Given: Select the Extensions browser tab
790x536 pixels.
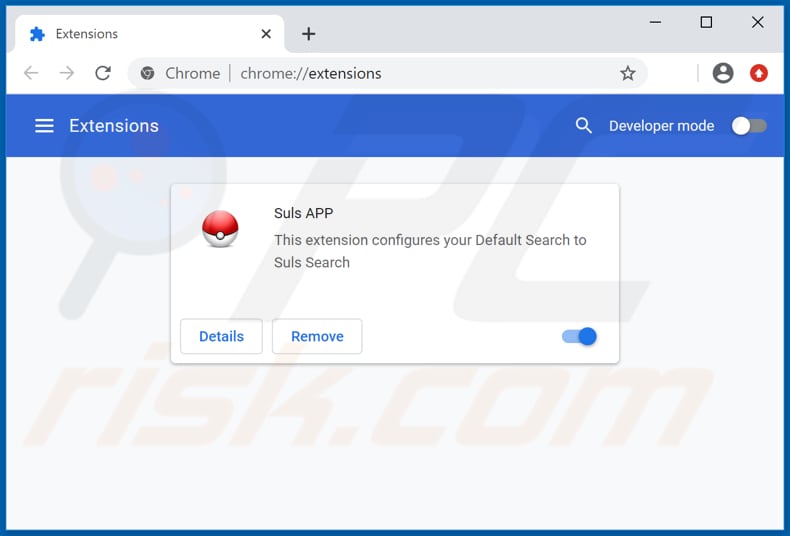Looking at the screenshot, I should [150, 34].
